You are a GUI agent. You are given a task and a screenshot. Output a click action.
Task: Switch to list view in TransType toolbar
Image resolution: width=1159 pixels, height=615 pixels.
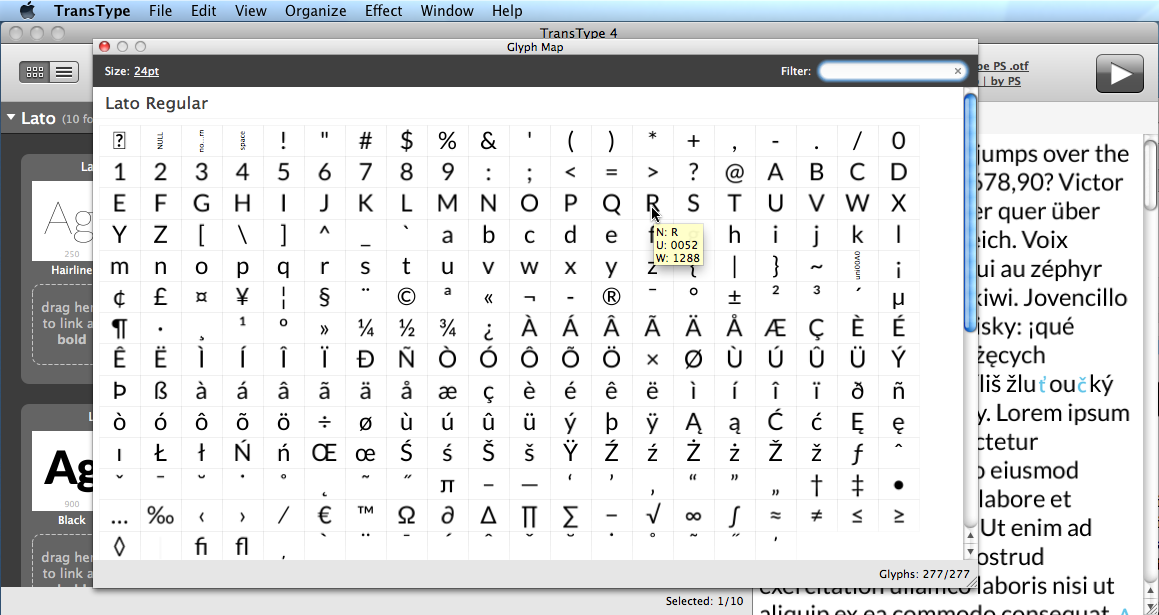coord(64,72)
